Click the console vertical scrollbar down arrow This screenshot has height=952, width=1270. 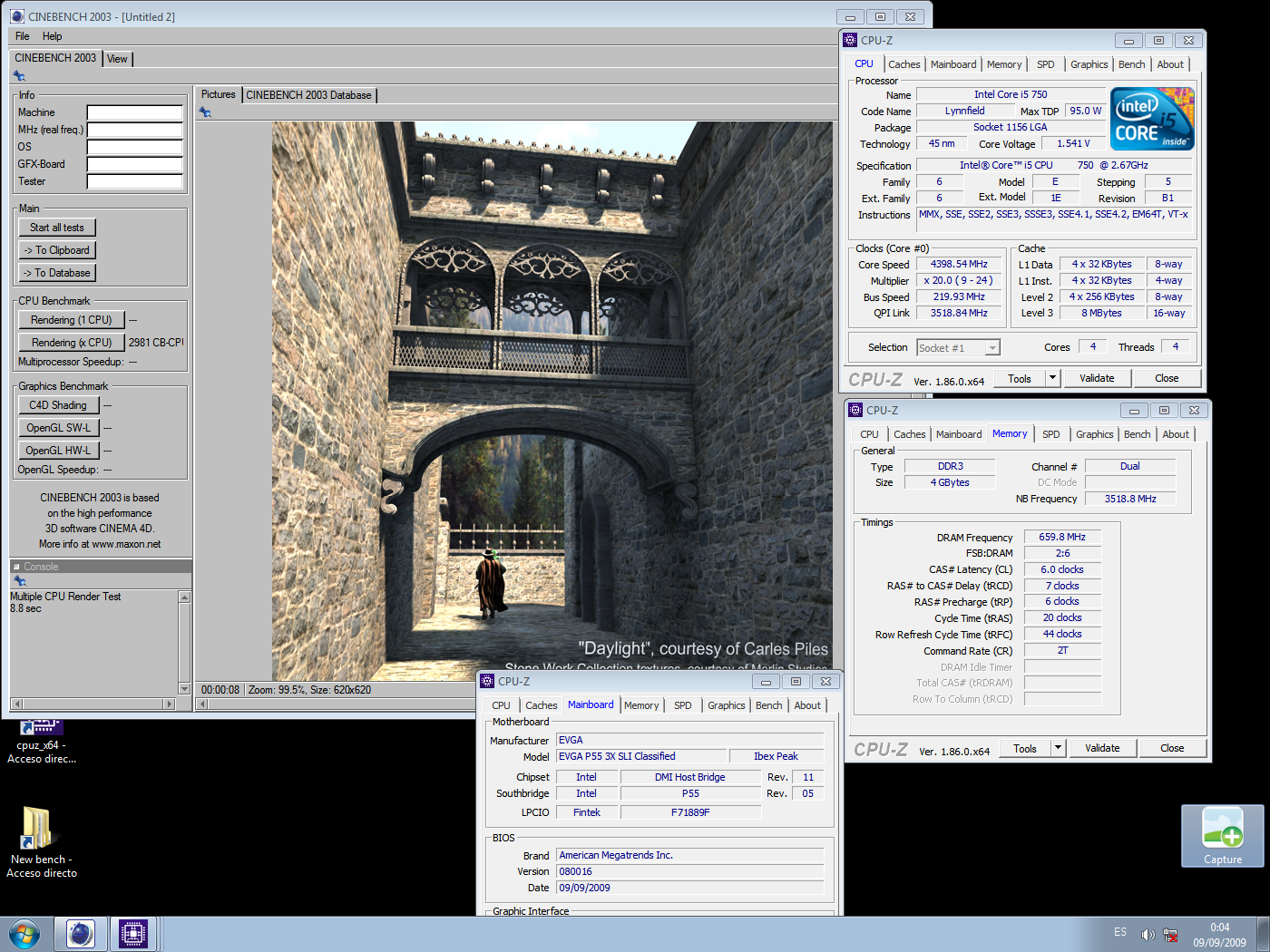click(x=185, y=689)
